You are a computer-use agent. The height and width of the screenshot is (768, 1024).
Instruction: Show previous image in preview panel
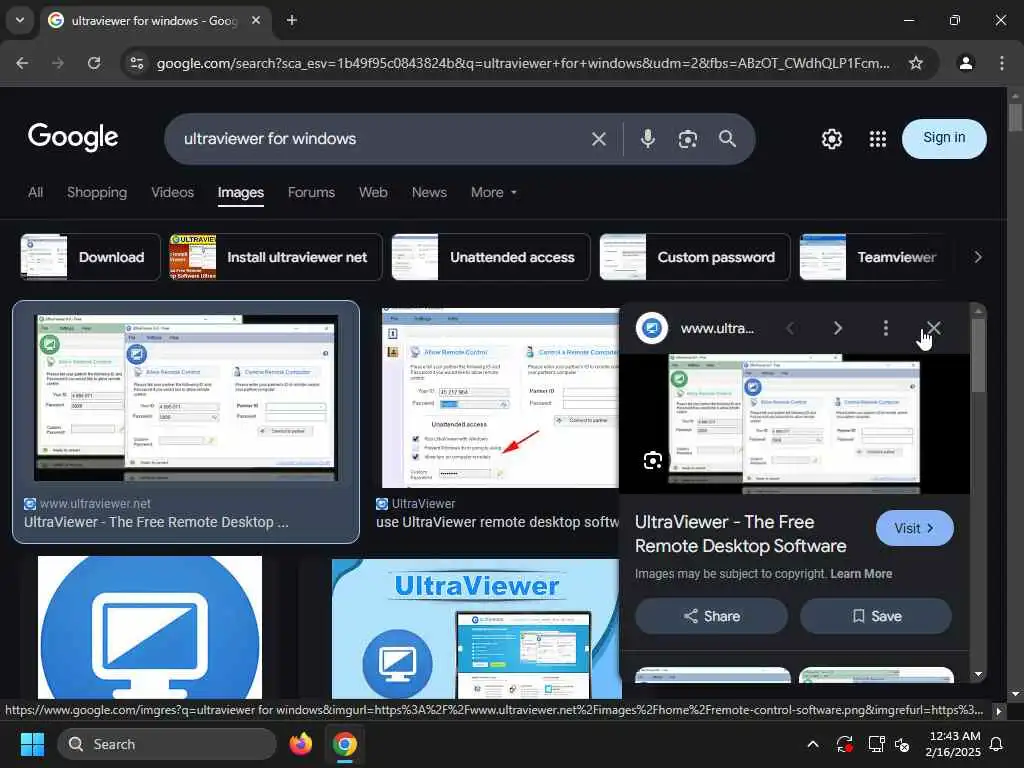pos(790,328)
